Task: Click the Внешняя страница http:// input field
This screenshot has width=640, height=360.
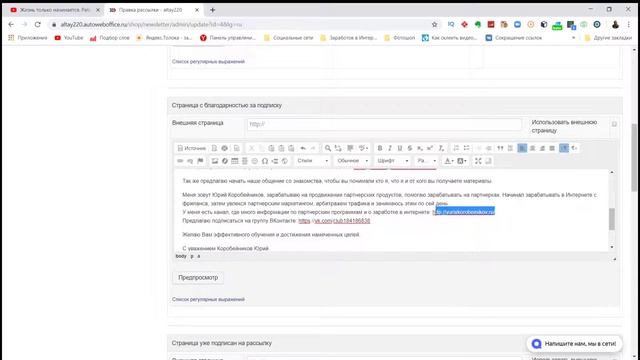Action: (x=384, y=124)
